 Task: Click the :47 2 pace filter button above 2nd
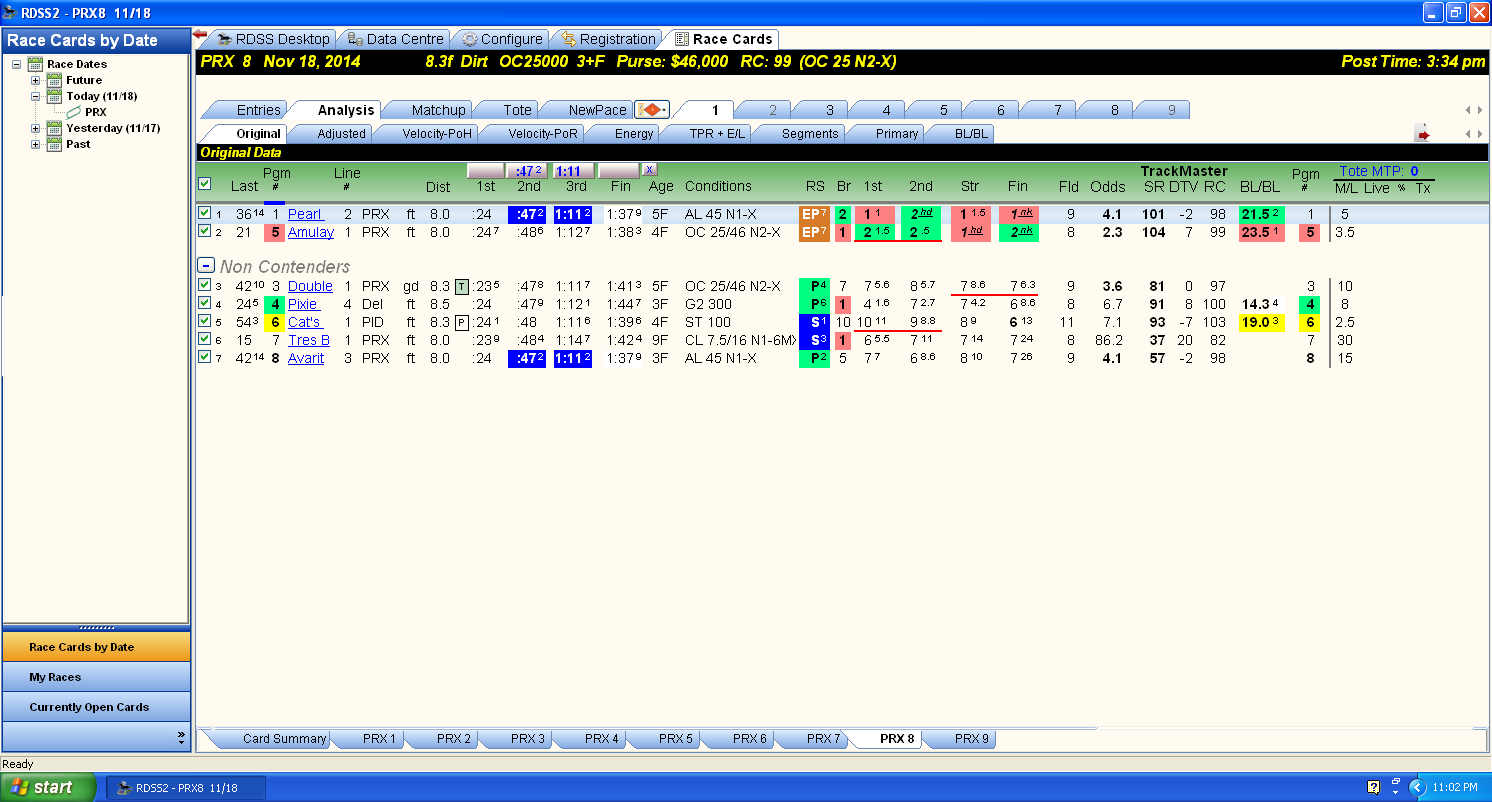coord(529,171)
